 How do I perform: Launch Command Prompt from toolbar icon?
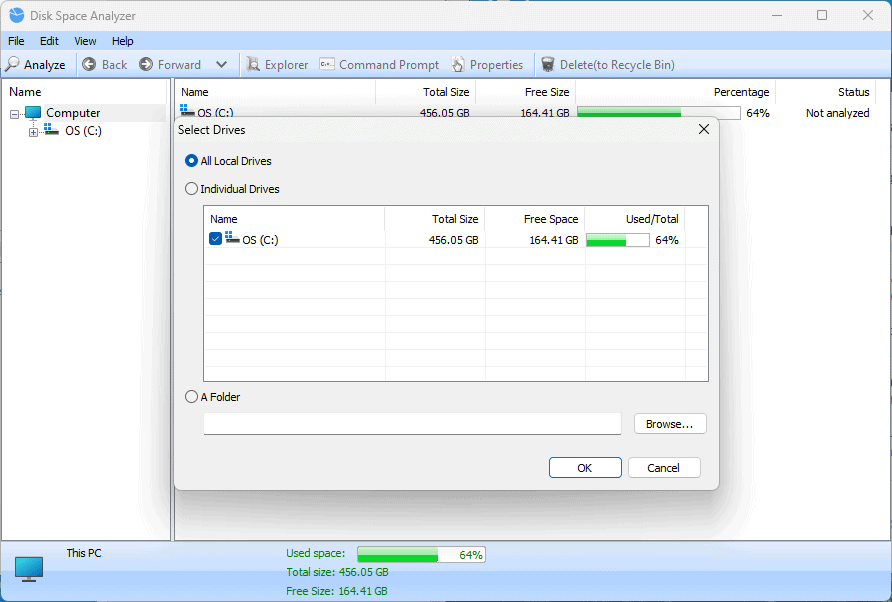point(327,64)
